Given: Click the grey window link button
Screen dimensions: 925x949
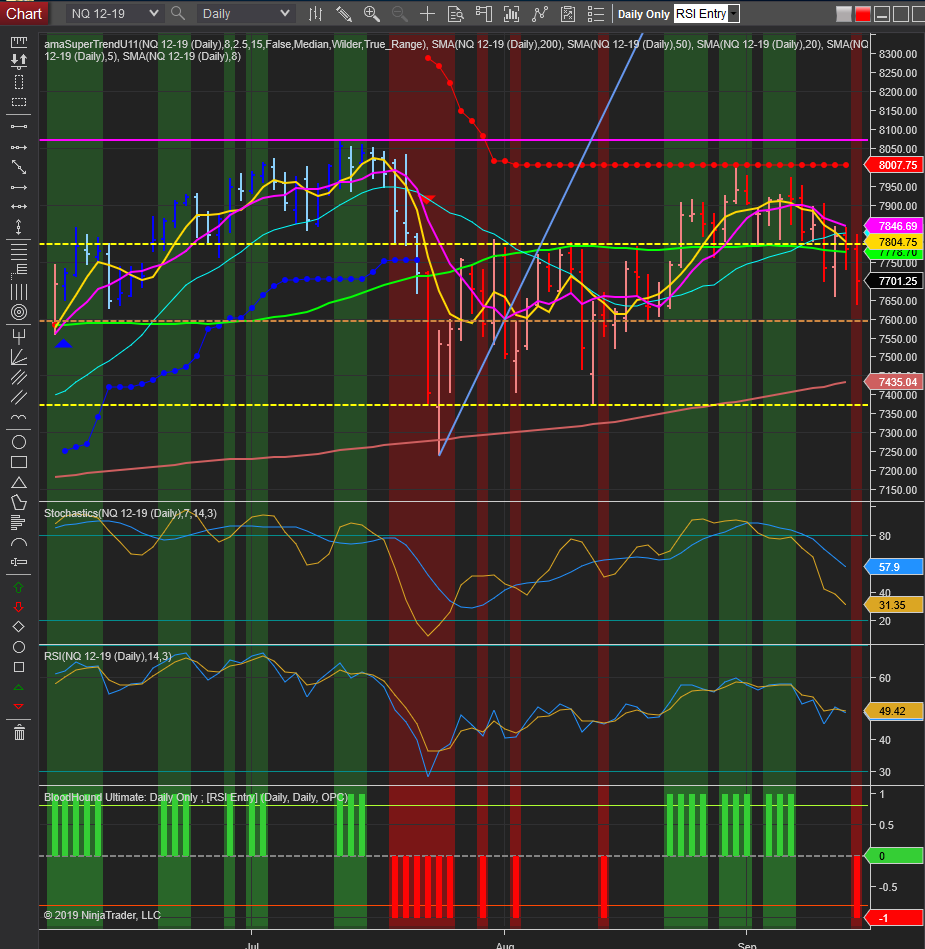Looking at the screenshot, I should click(x=843, y=14).
